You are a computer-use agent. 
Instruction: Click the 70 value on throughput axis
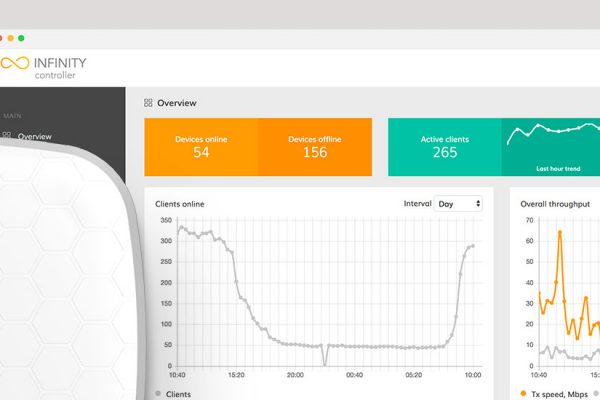[530, 220]
